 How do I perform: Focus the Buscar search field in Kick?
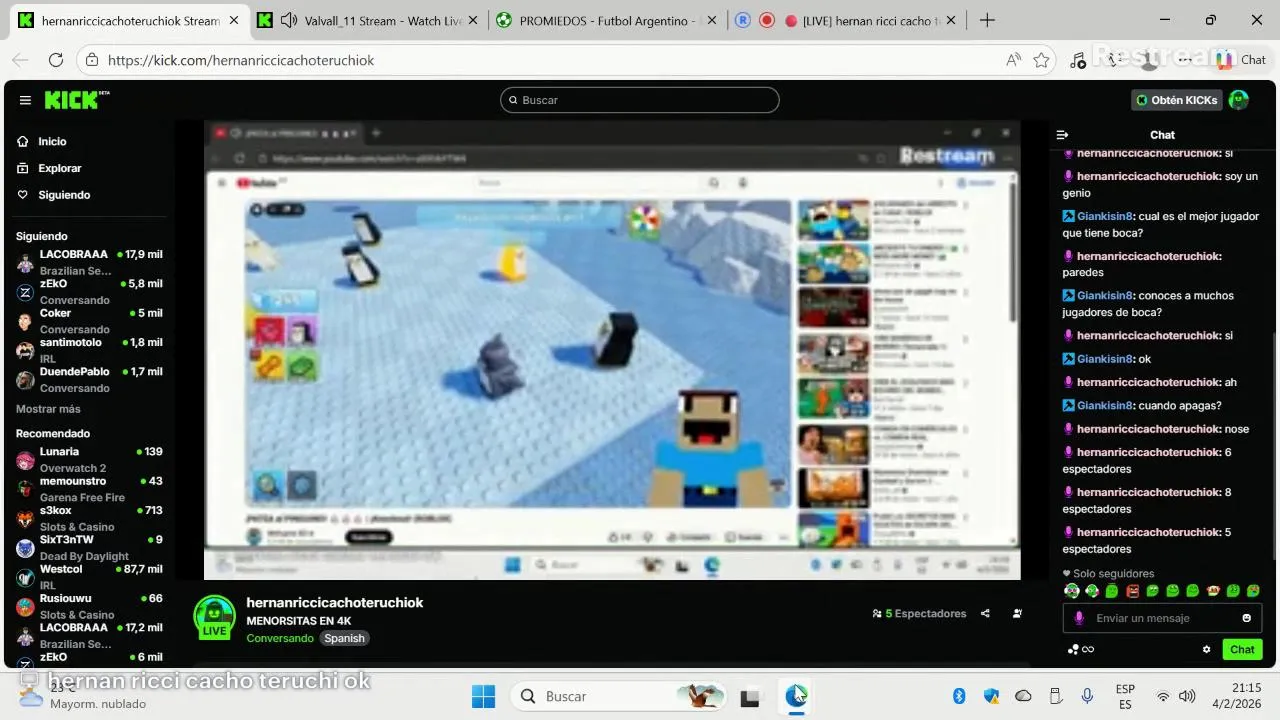640,100
